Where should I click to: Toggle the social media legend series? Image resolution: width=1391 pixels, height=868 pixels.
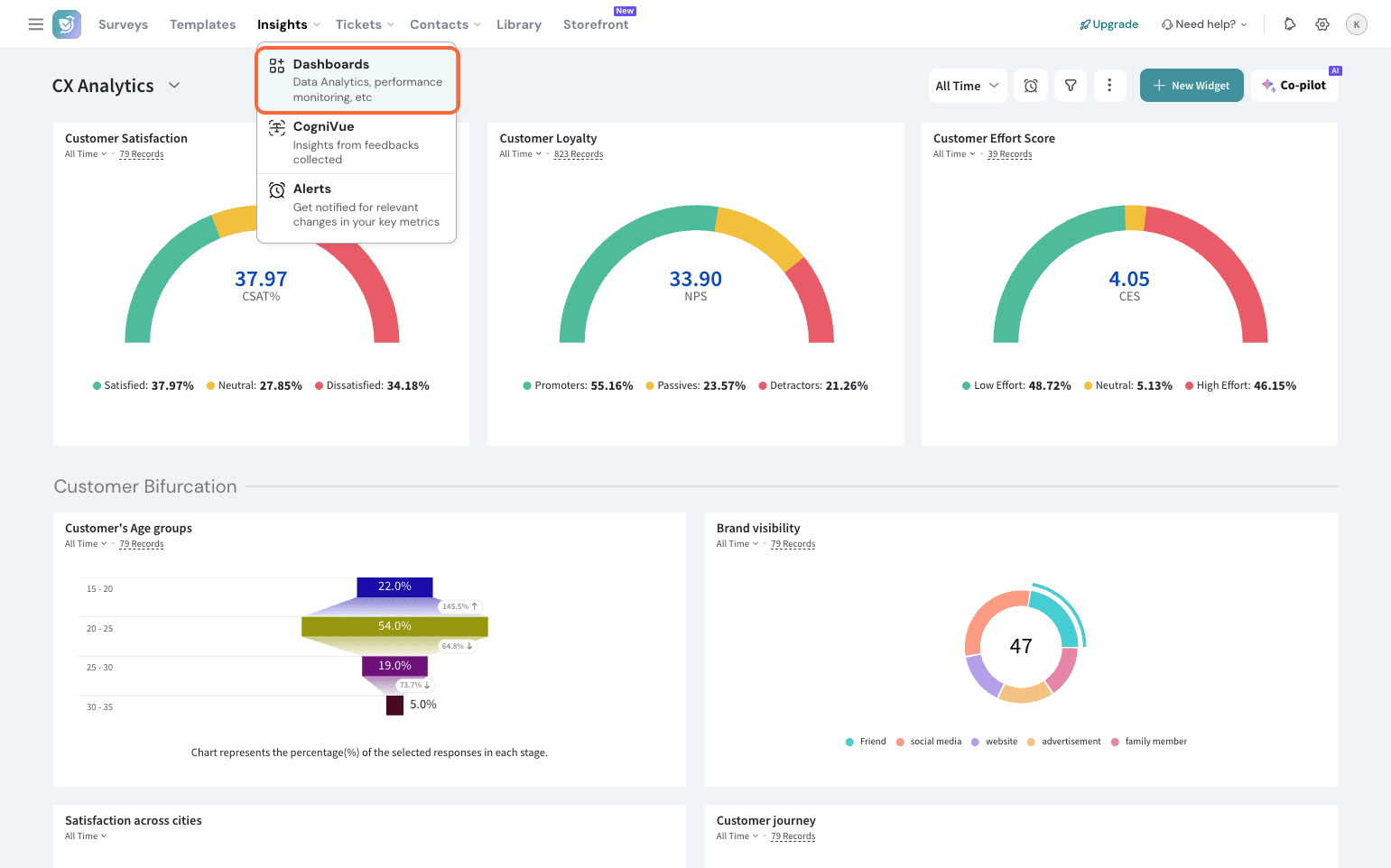(x=930, y=742)
